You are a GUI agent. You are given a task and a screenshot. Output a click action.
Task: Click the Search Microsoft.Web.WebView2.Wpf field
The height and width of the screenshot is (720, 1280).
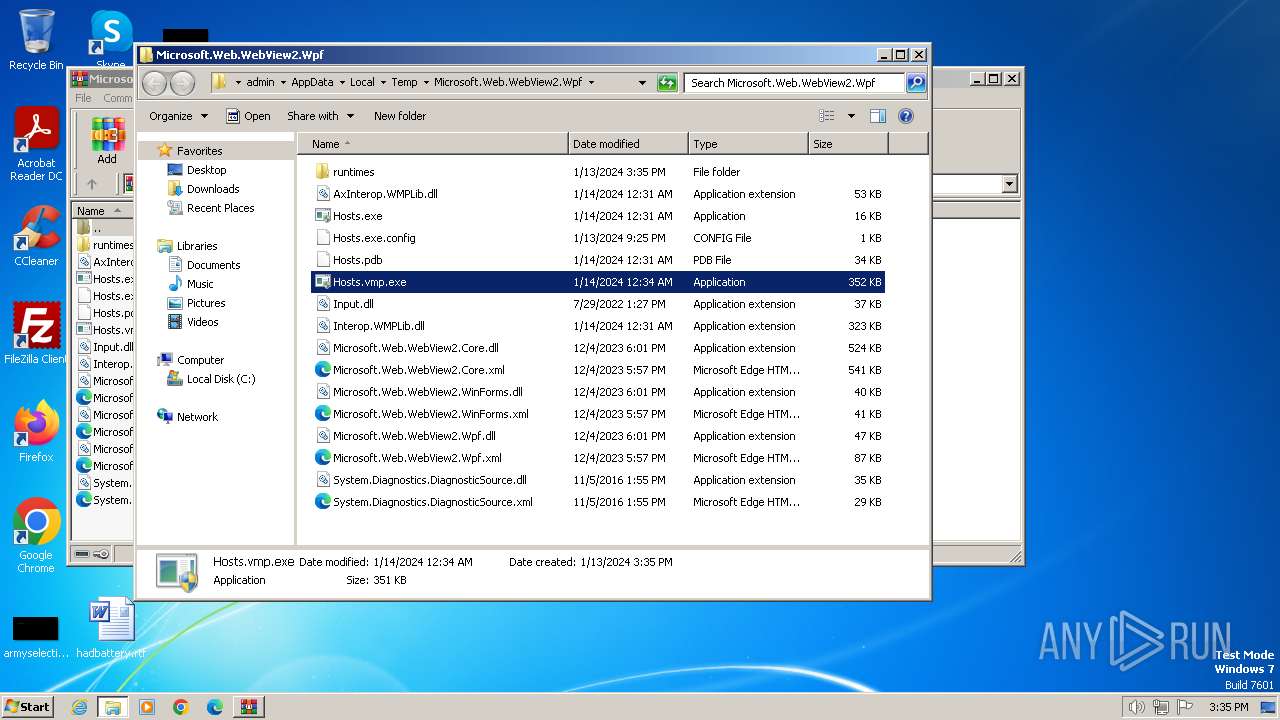click(795, 83)
